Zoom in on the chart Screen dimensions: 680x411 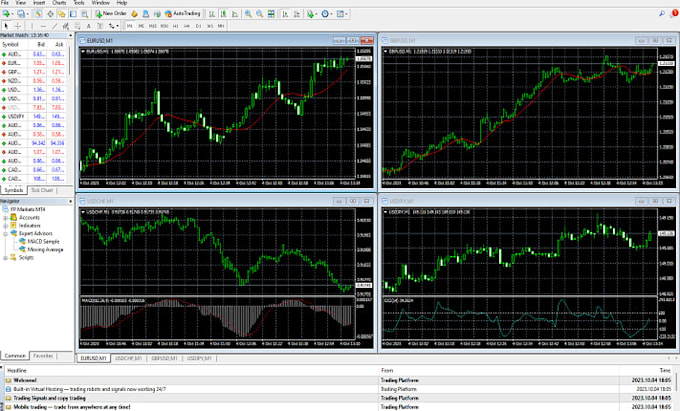point(248,14)
